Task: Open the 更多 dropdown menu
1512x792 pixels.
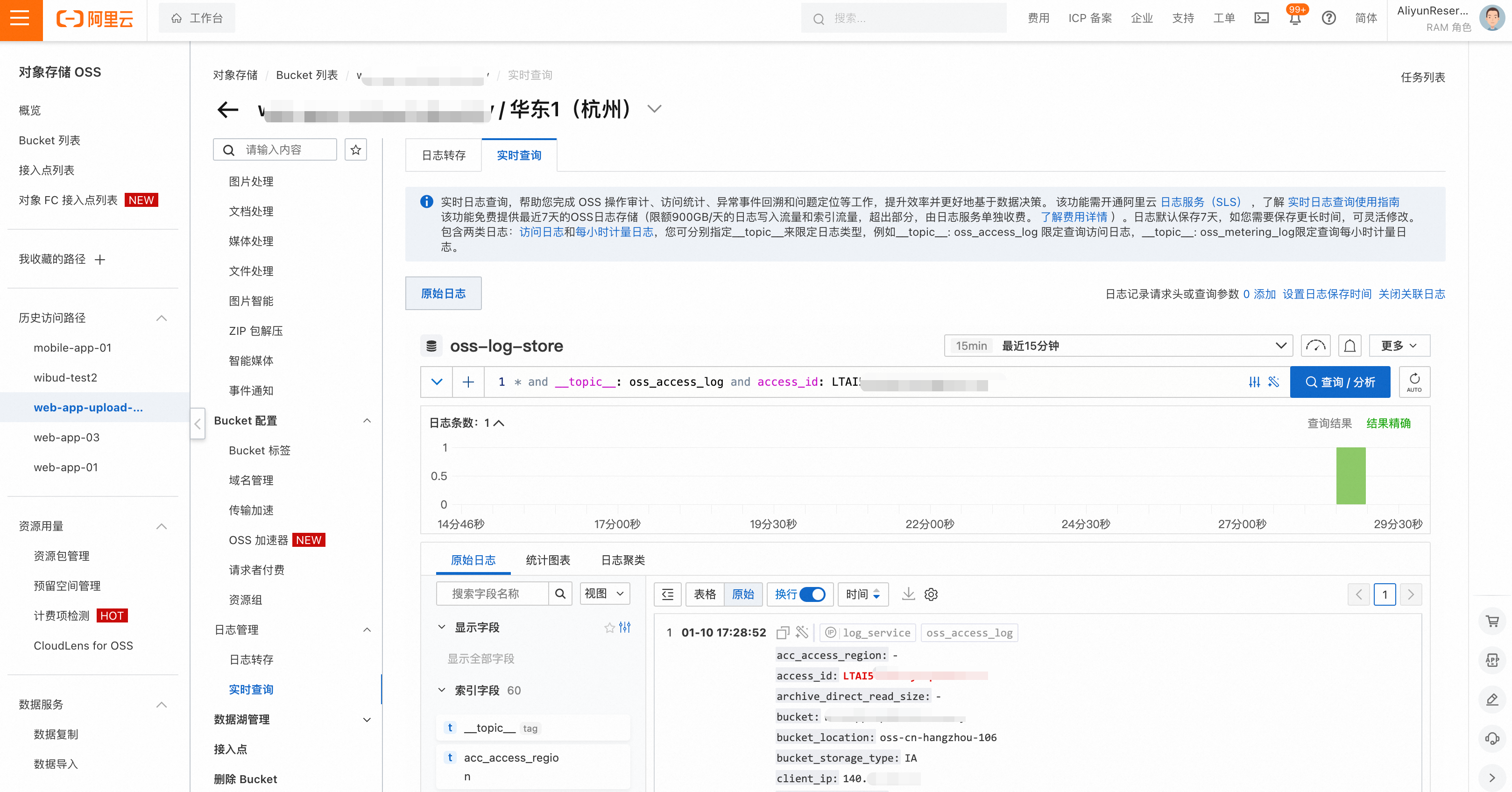Action: click(x=1399, y=346)
